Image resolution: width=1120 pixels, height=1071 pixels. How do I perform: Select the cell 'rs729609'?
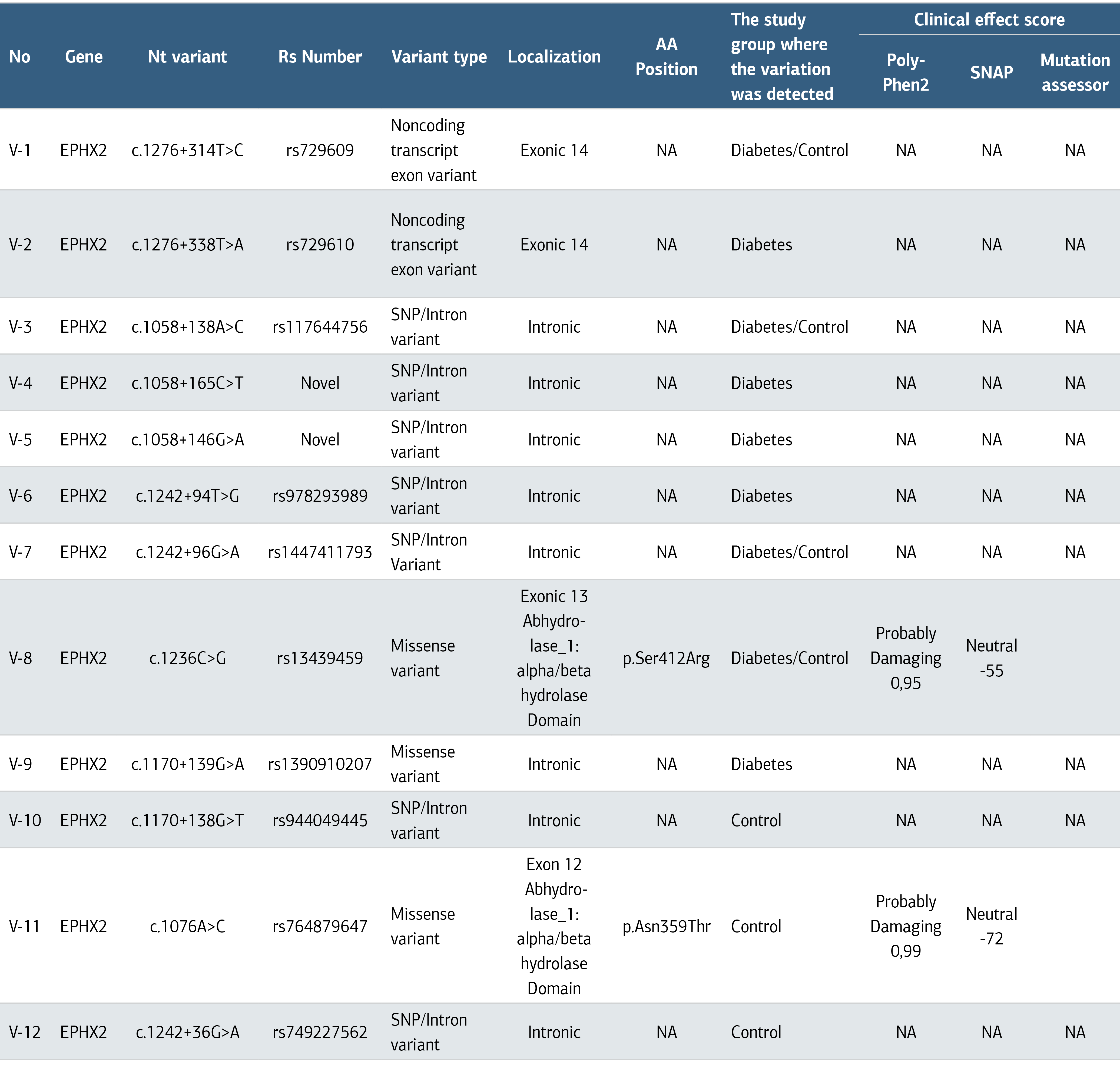(x=320, y=150)
